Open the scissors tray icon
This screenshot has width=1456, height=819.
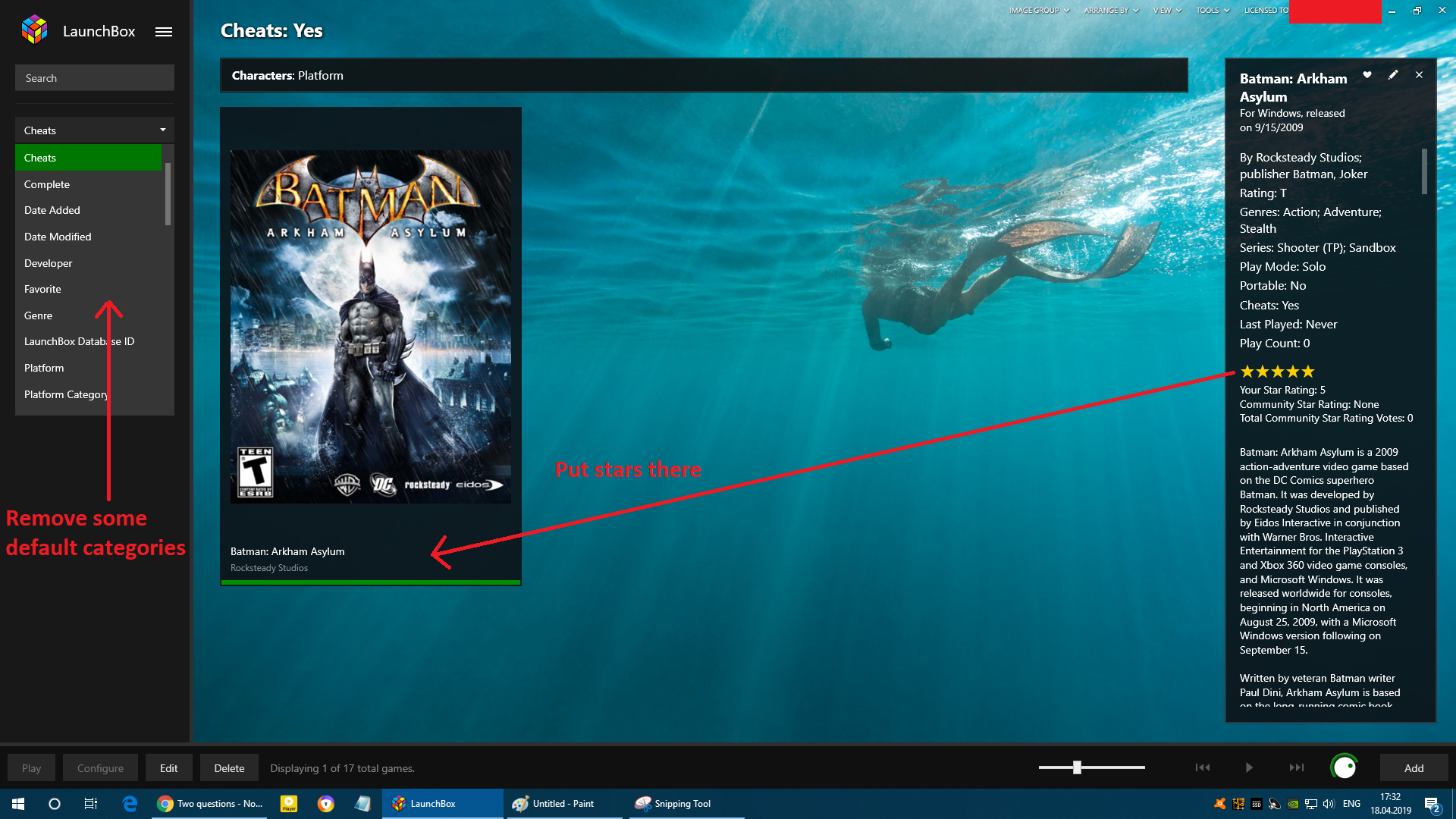pyautogui.click(x=1238, y=804)
